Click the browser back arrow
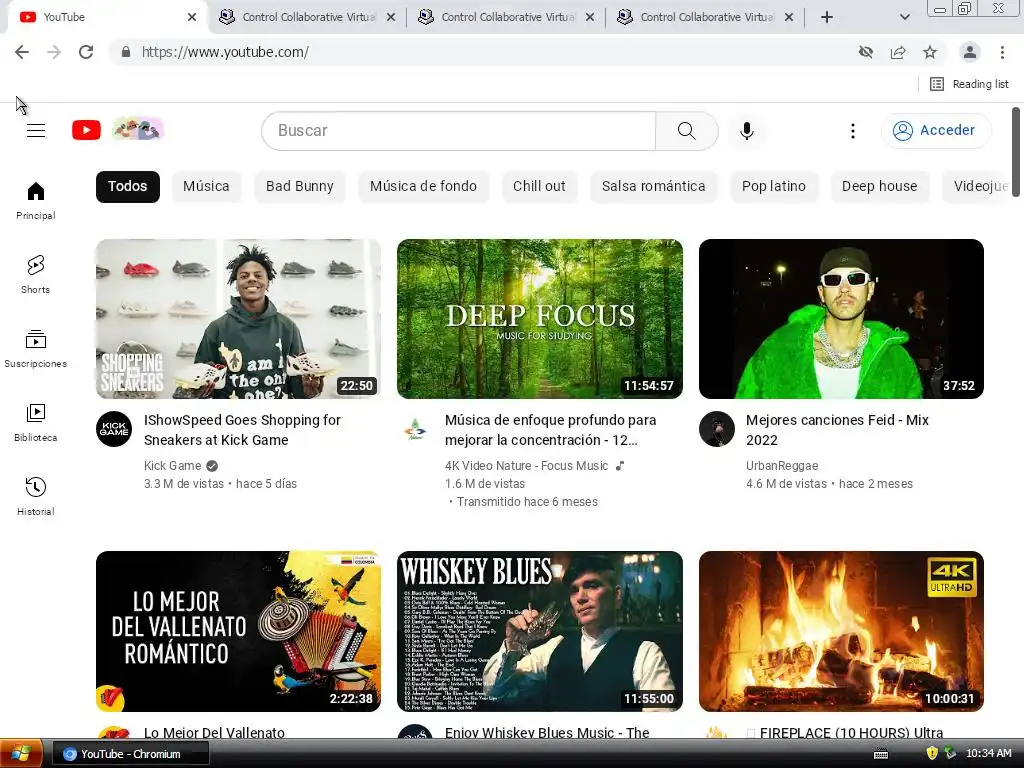 point(22,52)
